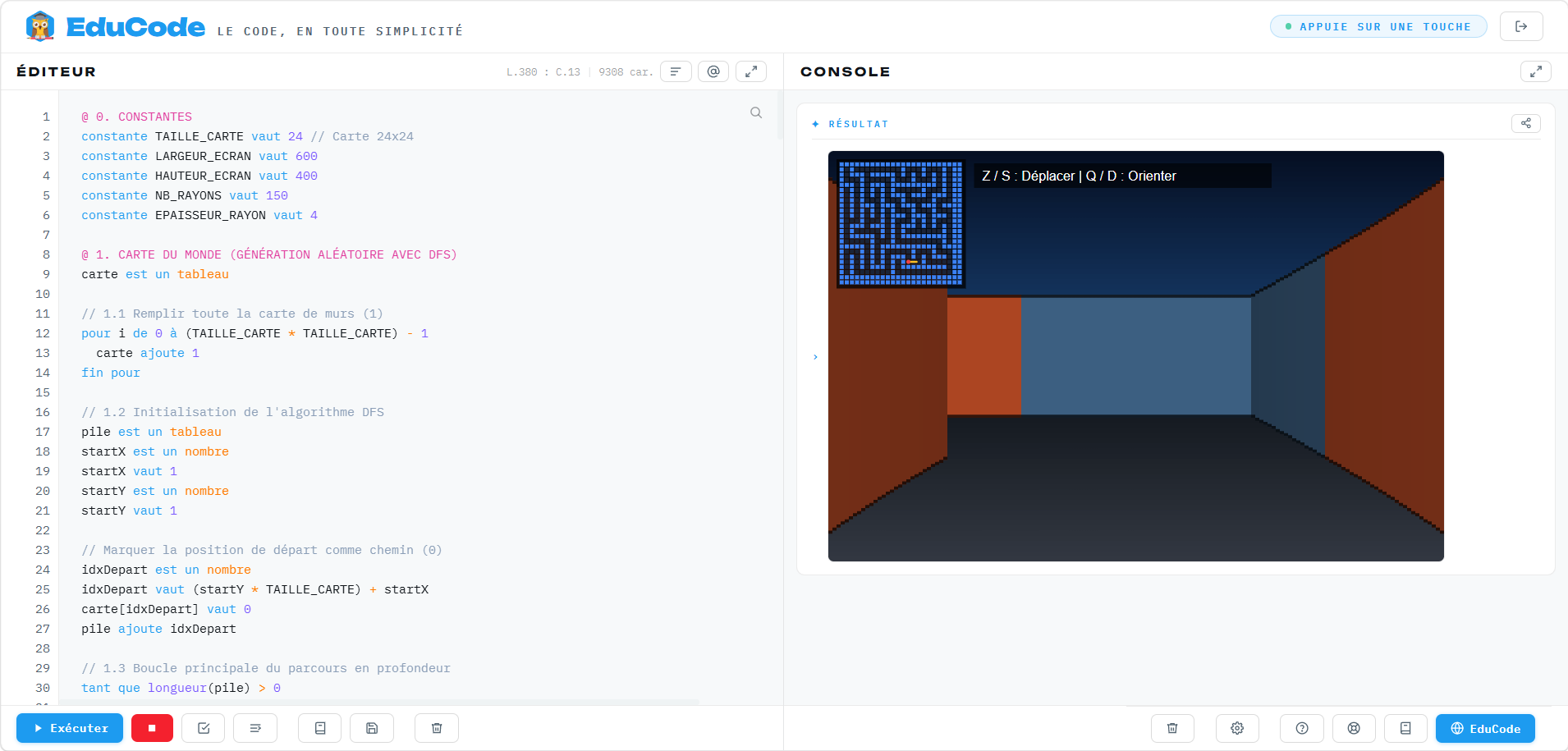
Task: Click the '@ 0. CONSTANTES' line
Action: 136,117
